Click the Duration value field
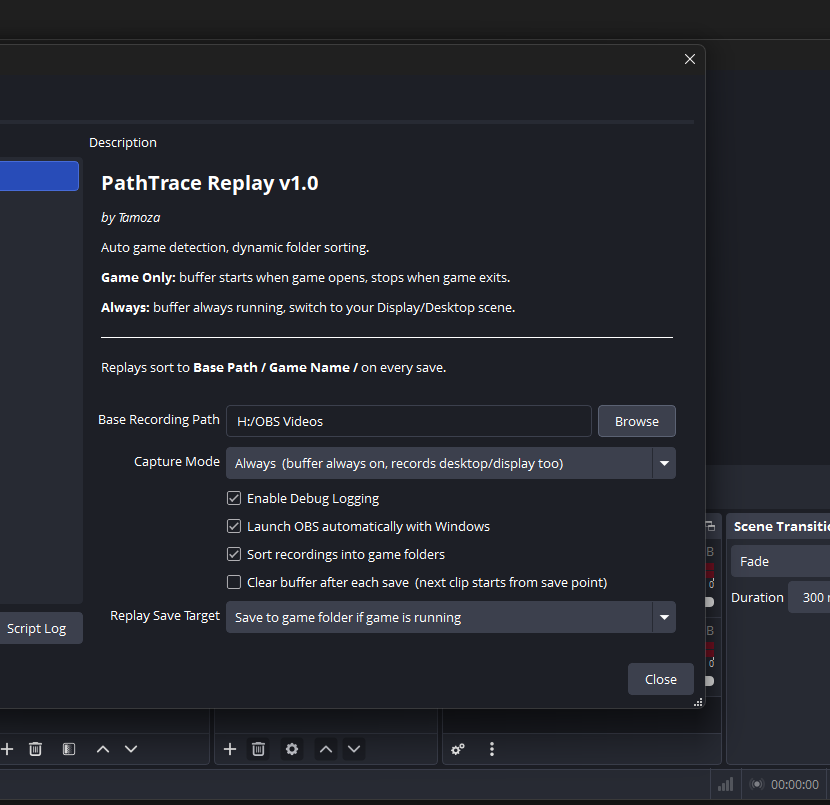The image size is (830, 805). (809, 598)
